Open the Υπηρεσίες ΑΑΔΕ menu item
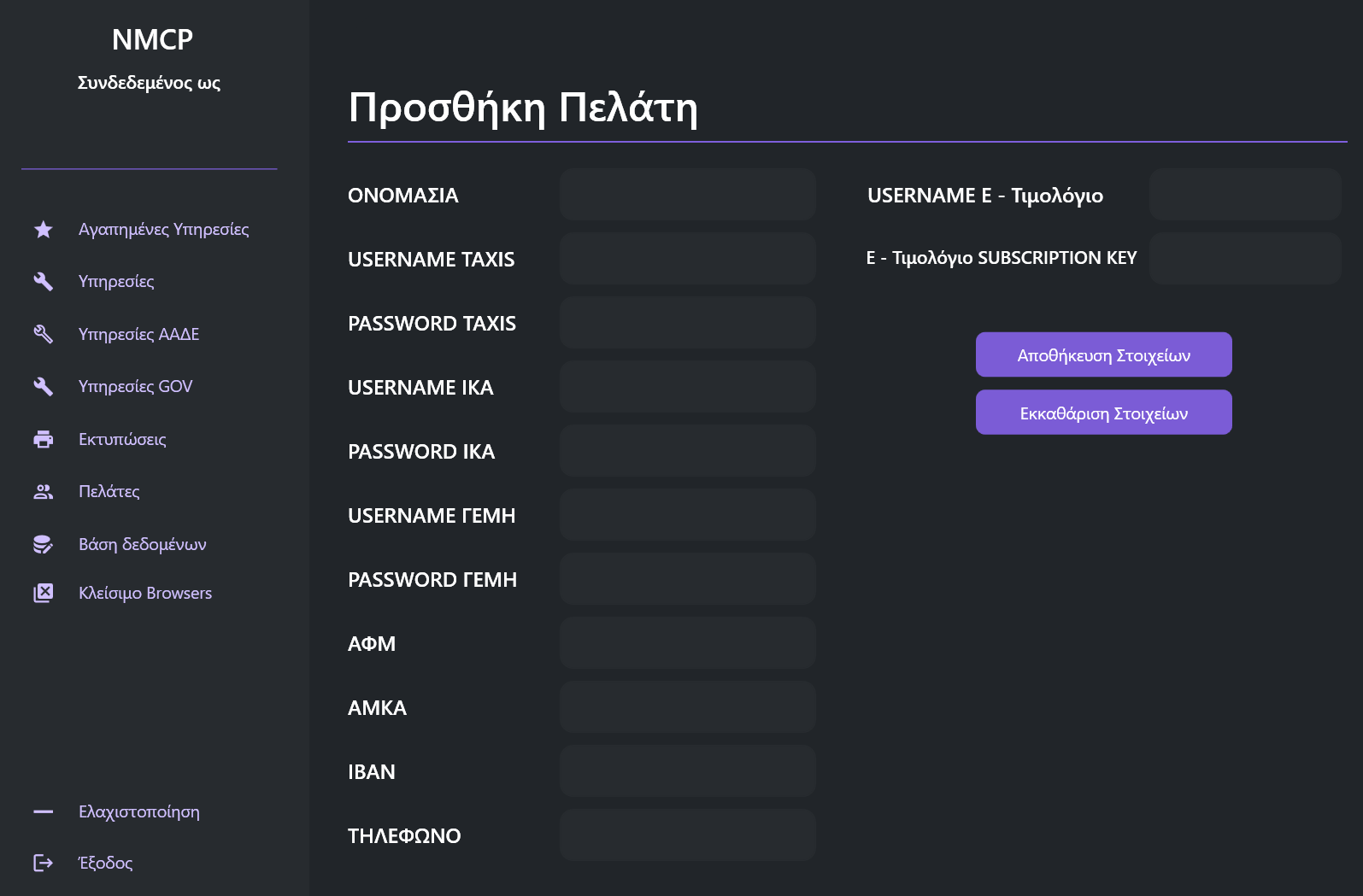The width and height of the screenshot is (1363, 896). click(138, 334)
